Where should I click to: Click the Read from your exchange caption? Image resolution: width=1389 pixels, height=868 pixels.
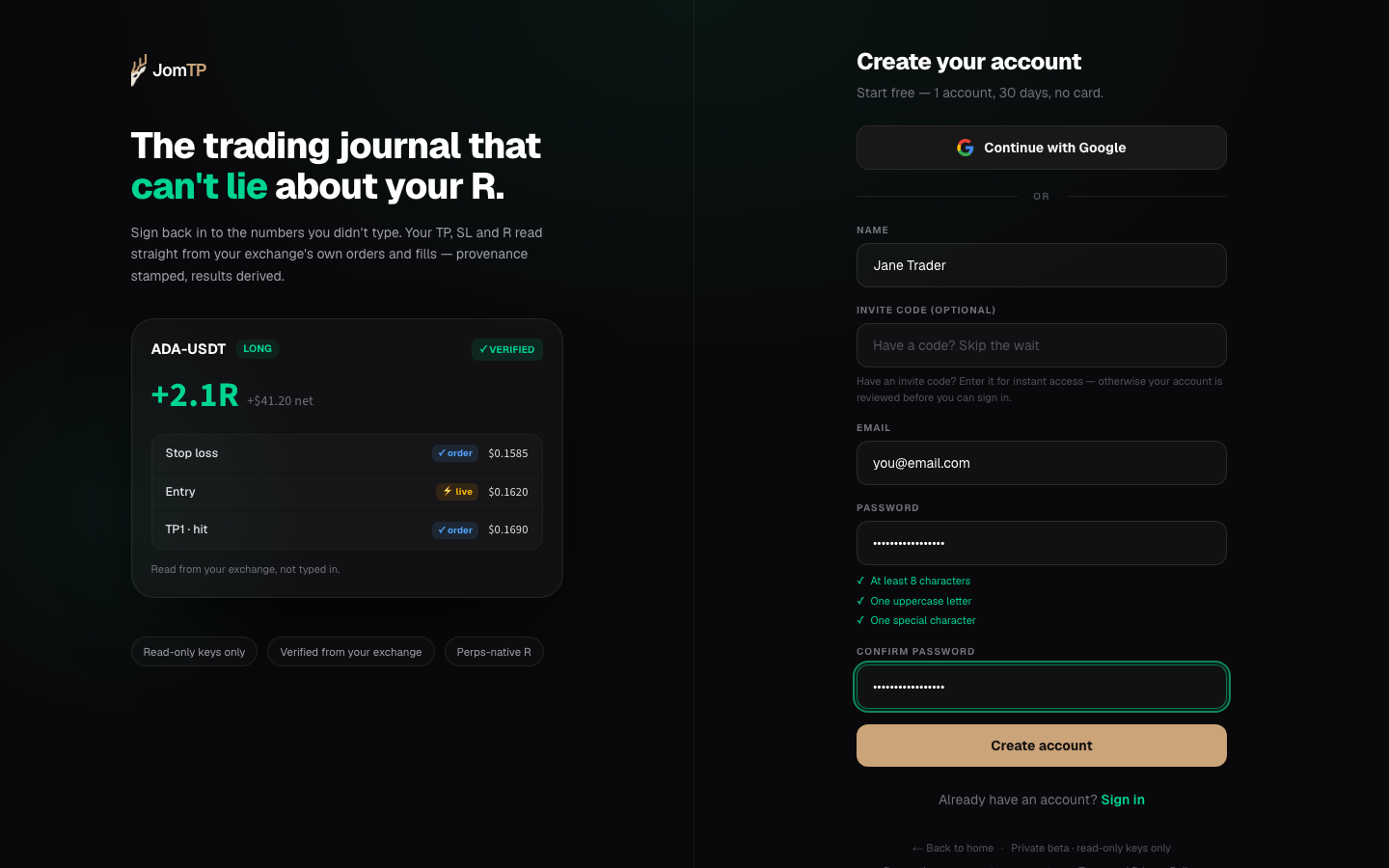246,569
